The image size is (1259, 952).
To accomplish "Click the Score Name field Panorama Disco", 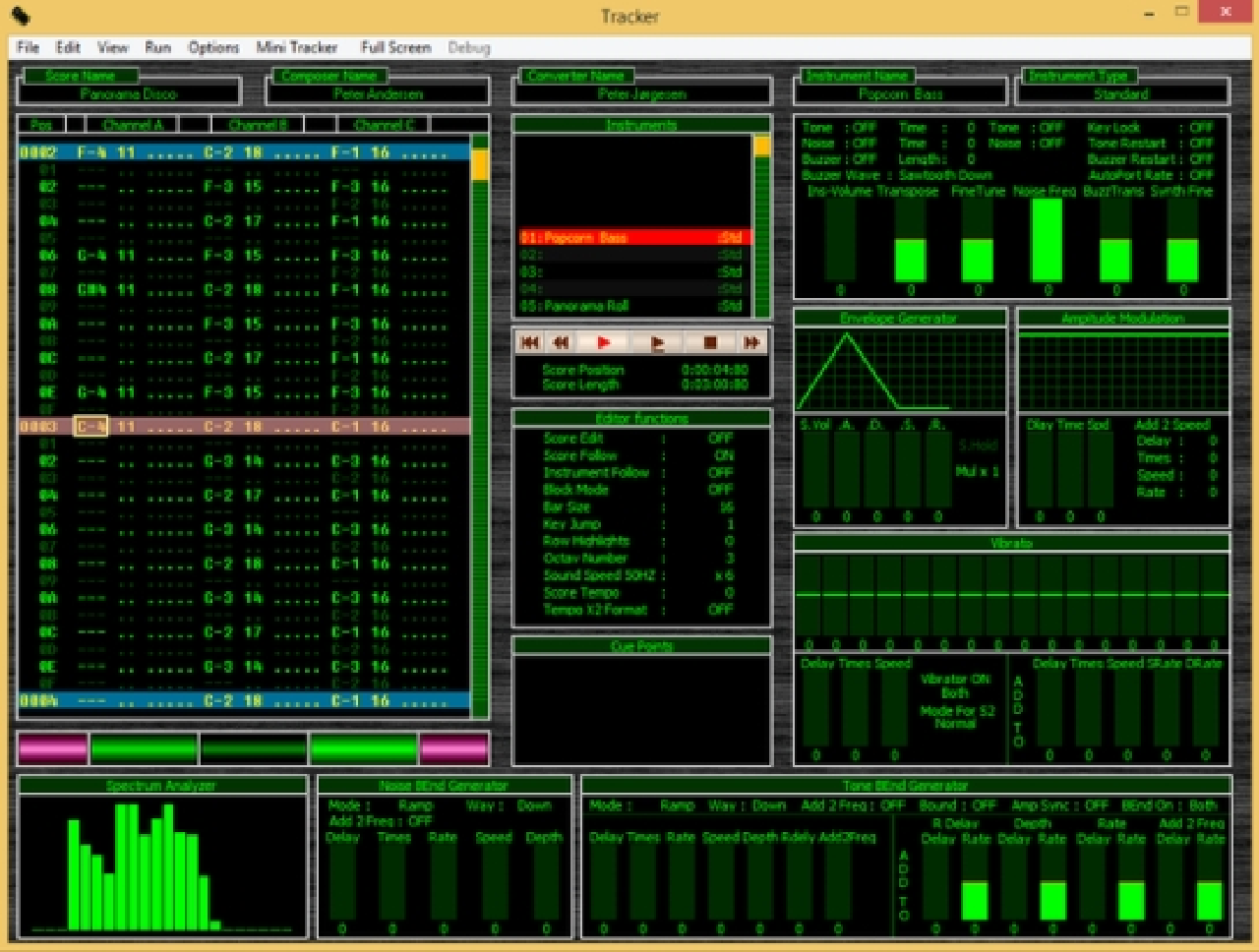I will (129, 93).
